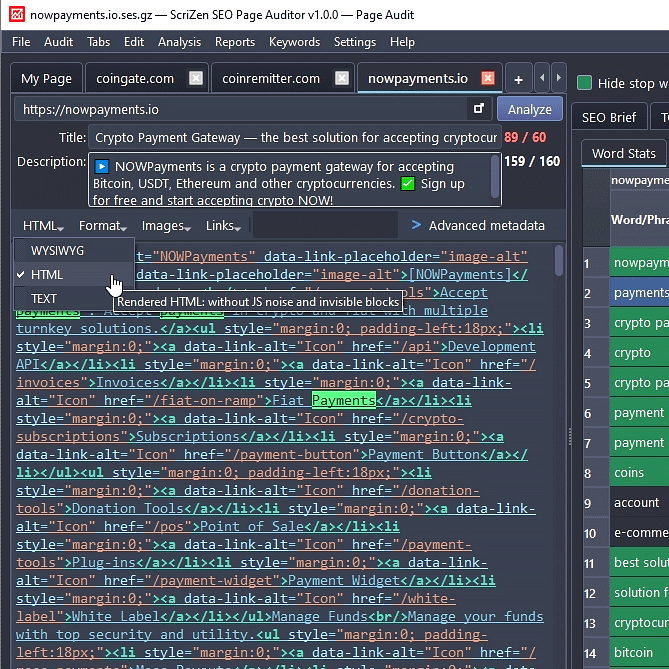This screenshot has height=669, width=669.
Task: Click highlighted 'Payments' in Fiat Payments text
Action: point(343,400)
